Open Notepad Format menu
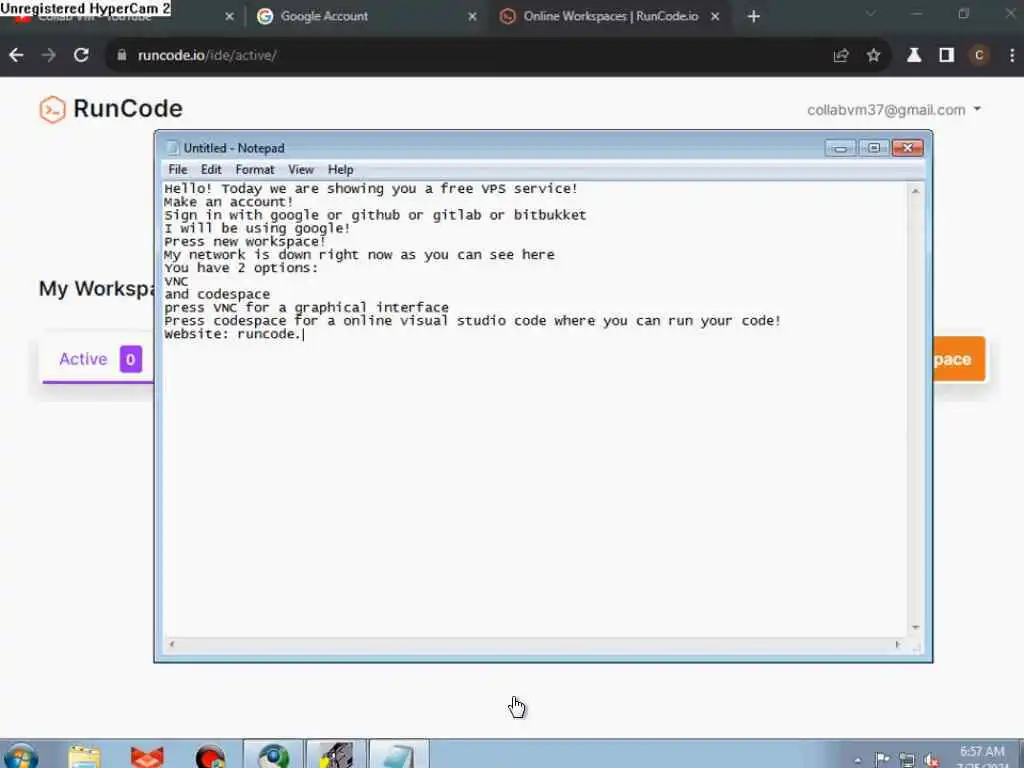1024x768 pixels. point(255,170)
